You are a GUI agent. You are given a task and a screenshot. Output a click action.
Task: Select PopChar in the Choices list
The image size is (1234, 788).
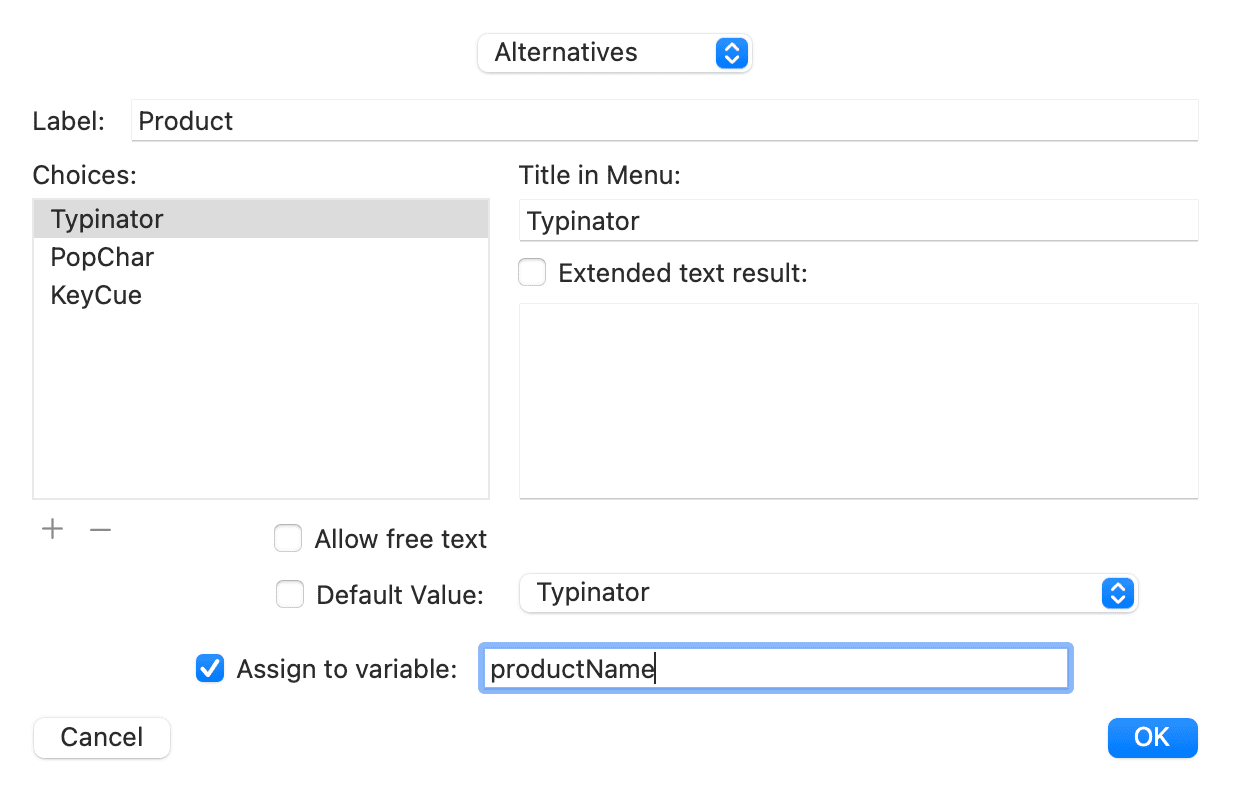pos(102,257)
